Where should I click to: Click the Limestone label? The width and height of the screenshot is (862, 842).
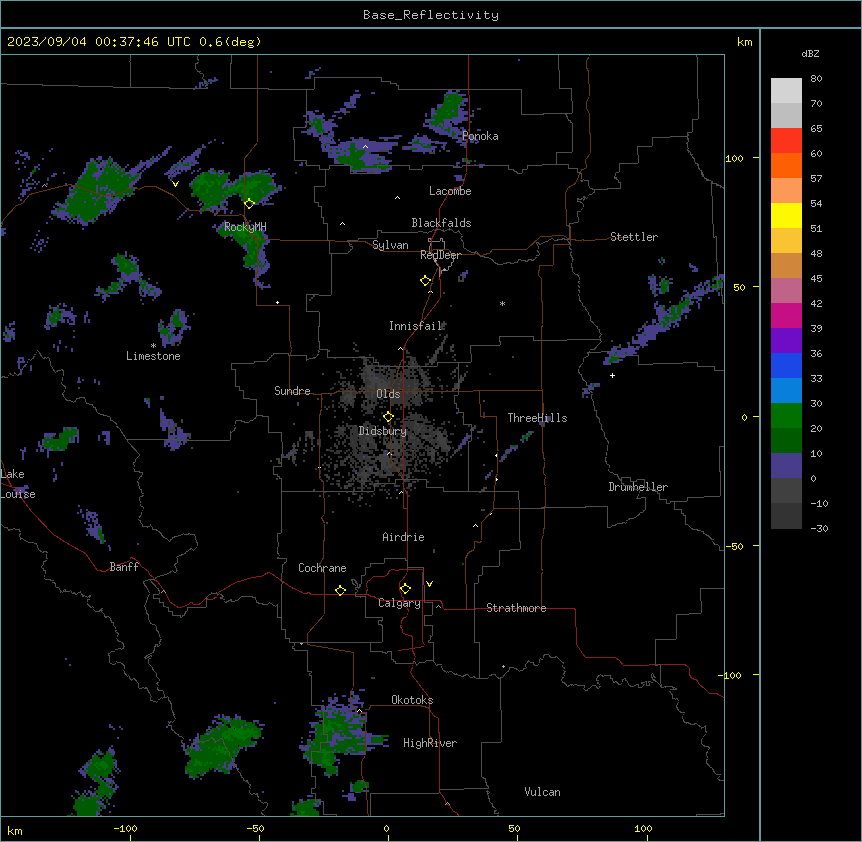tap(153, 356)
